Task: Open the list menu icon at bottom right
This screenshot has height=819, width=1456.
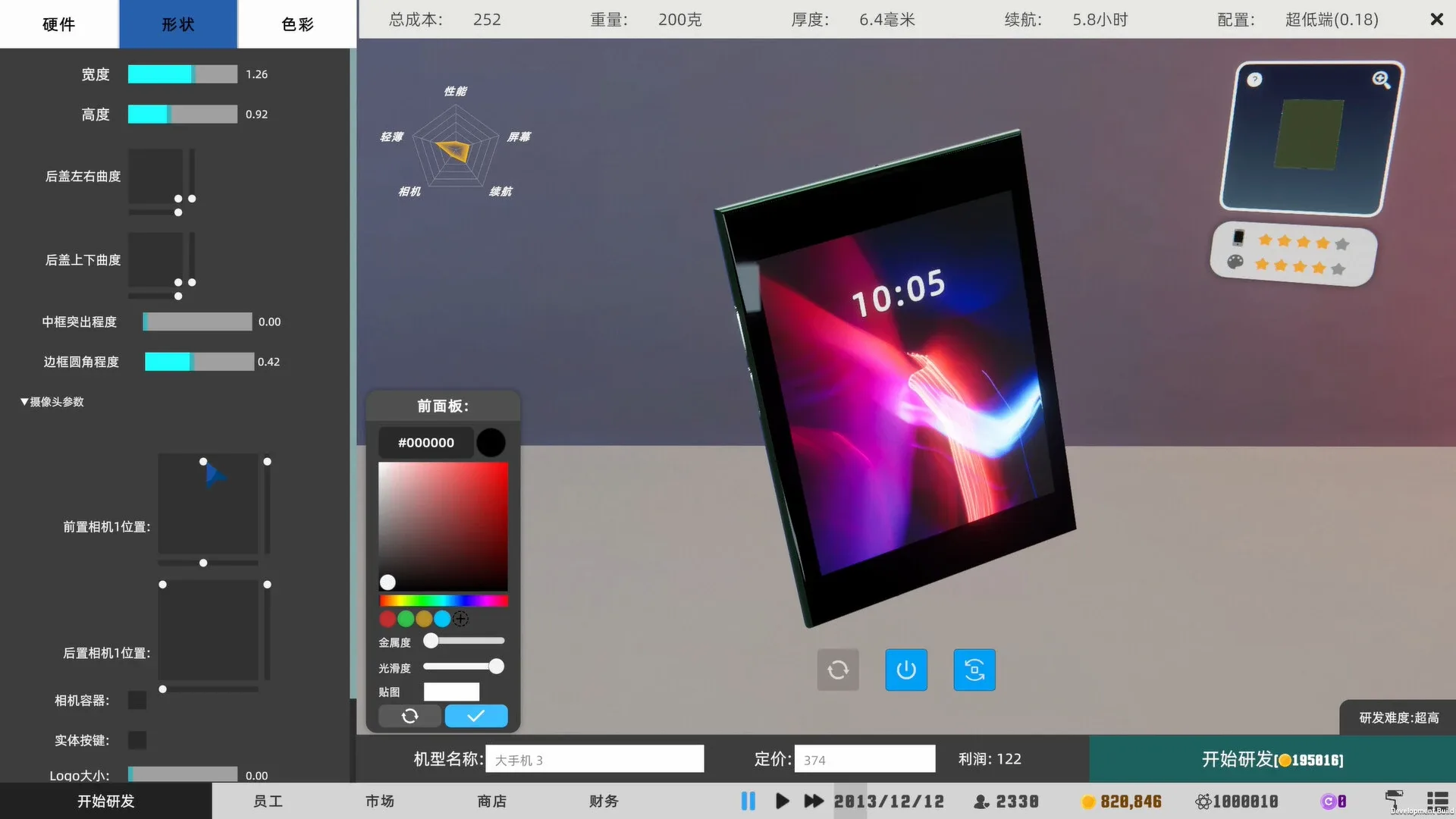Action: point(1436,799)
